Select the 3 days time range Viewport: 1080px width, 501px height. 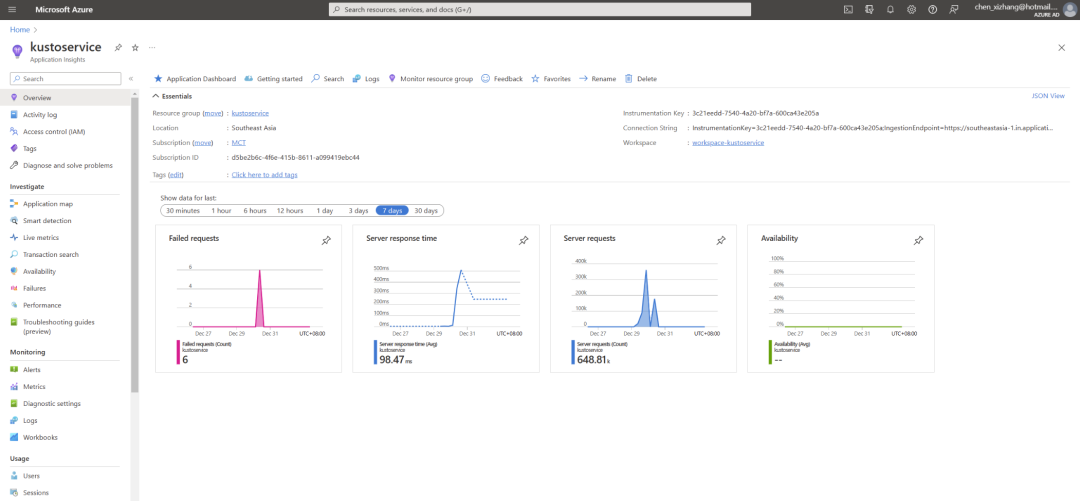(x=358, y=210)
